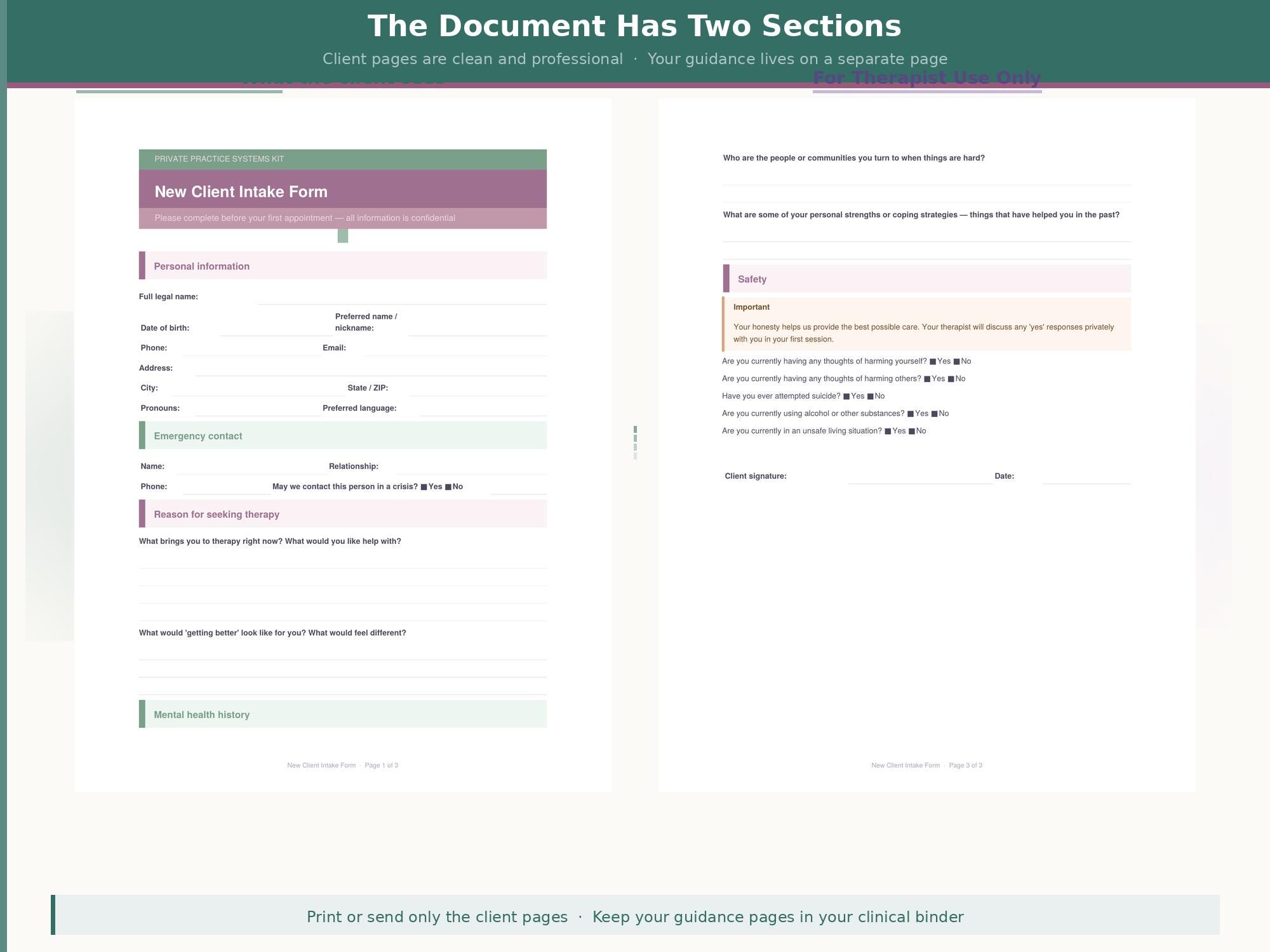The width and height of the screenshot is (1270, 952).
Task: Click the Preferred language field
Action: tap(484, 409)
